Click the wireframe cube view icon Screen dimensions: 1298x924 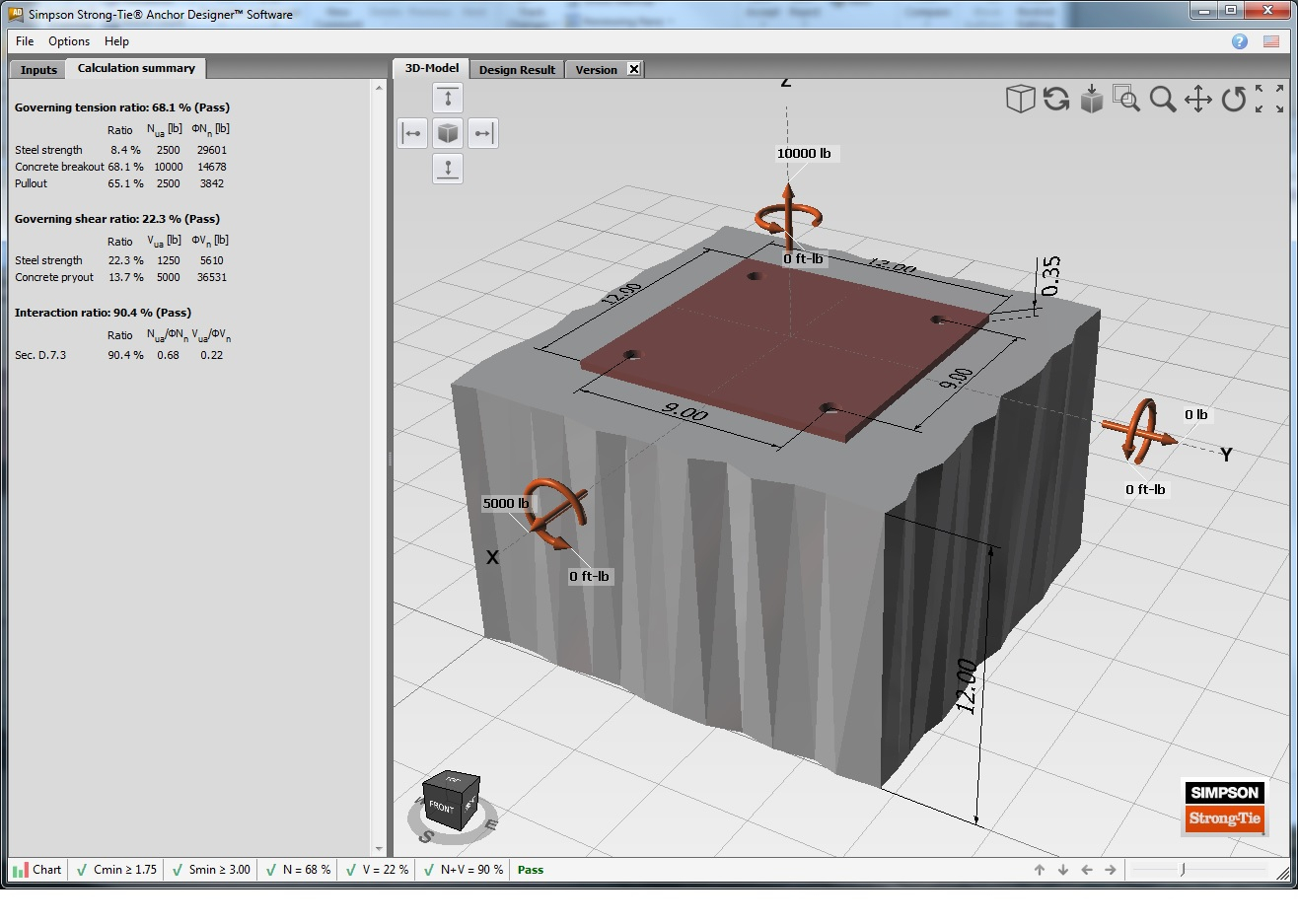(1020, 99)
